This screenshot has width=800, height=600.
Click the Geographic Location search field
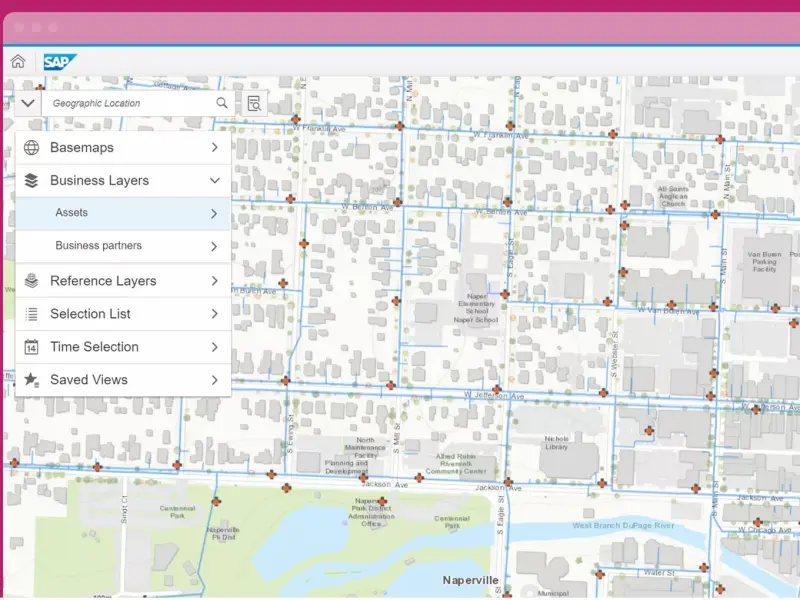pyautogui.click(x=130, y=103)
